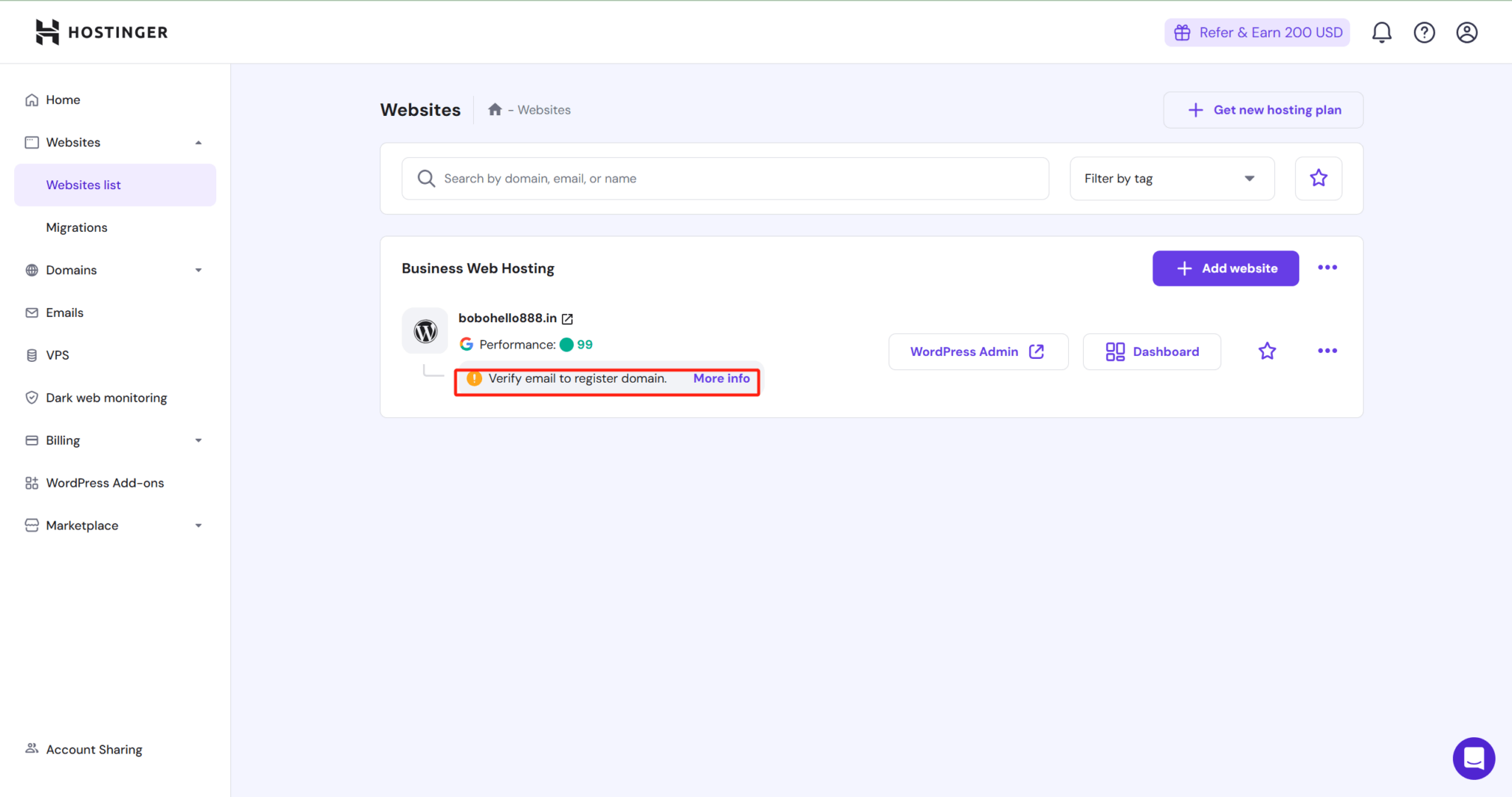The width and height of the screenshot is (1512, 797).
Task: Click More info on verify email notice
Action: pos(721,379)
